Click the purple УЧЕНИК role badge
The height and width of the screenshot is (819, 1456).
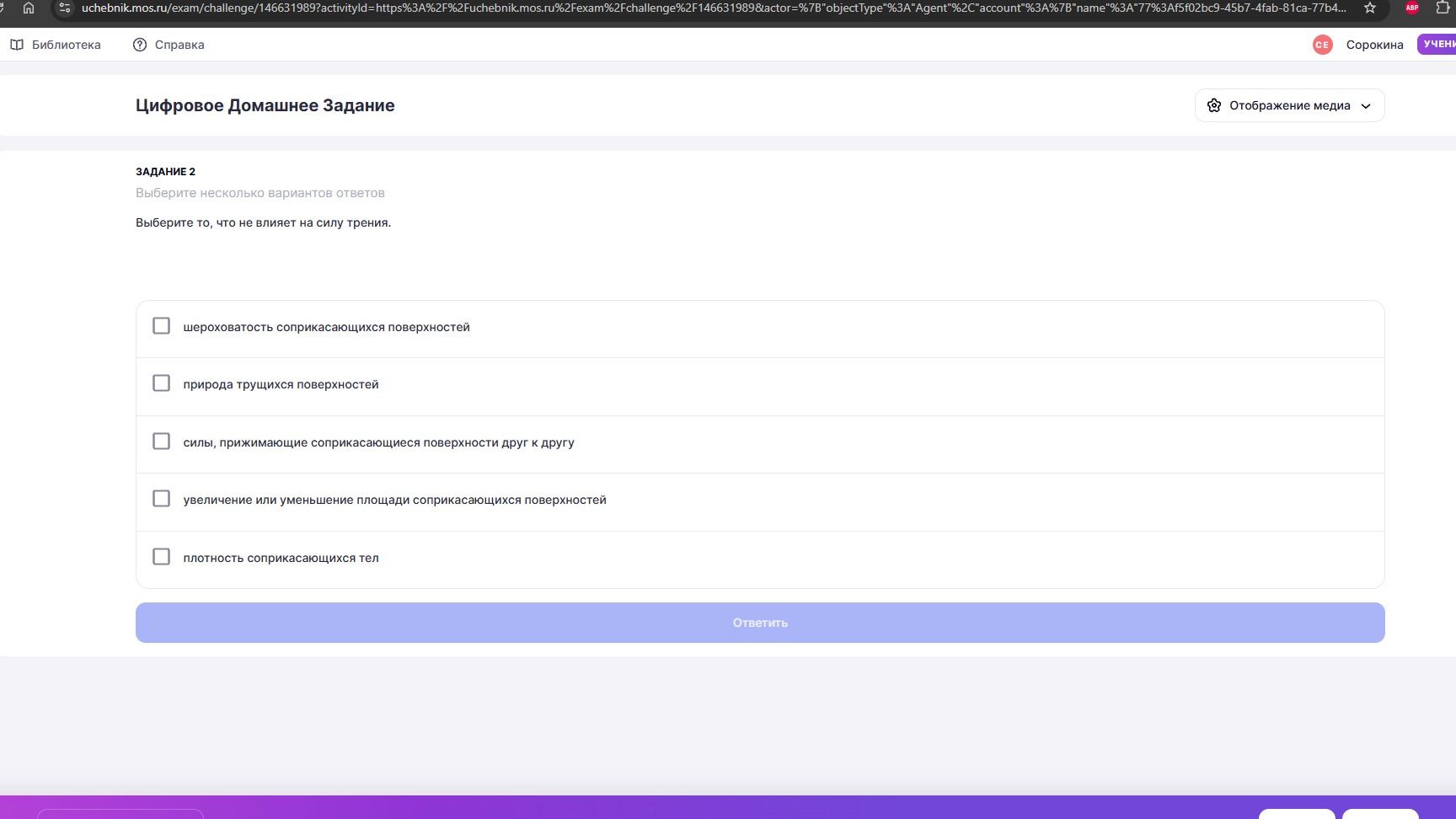[x=1437, y=45]
